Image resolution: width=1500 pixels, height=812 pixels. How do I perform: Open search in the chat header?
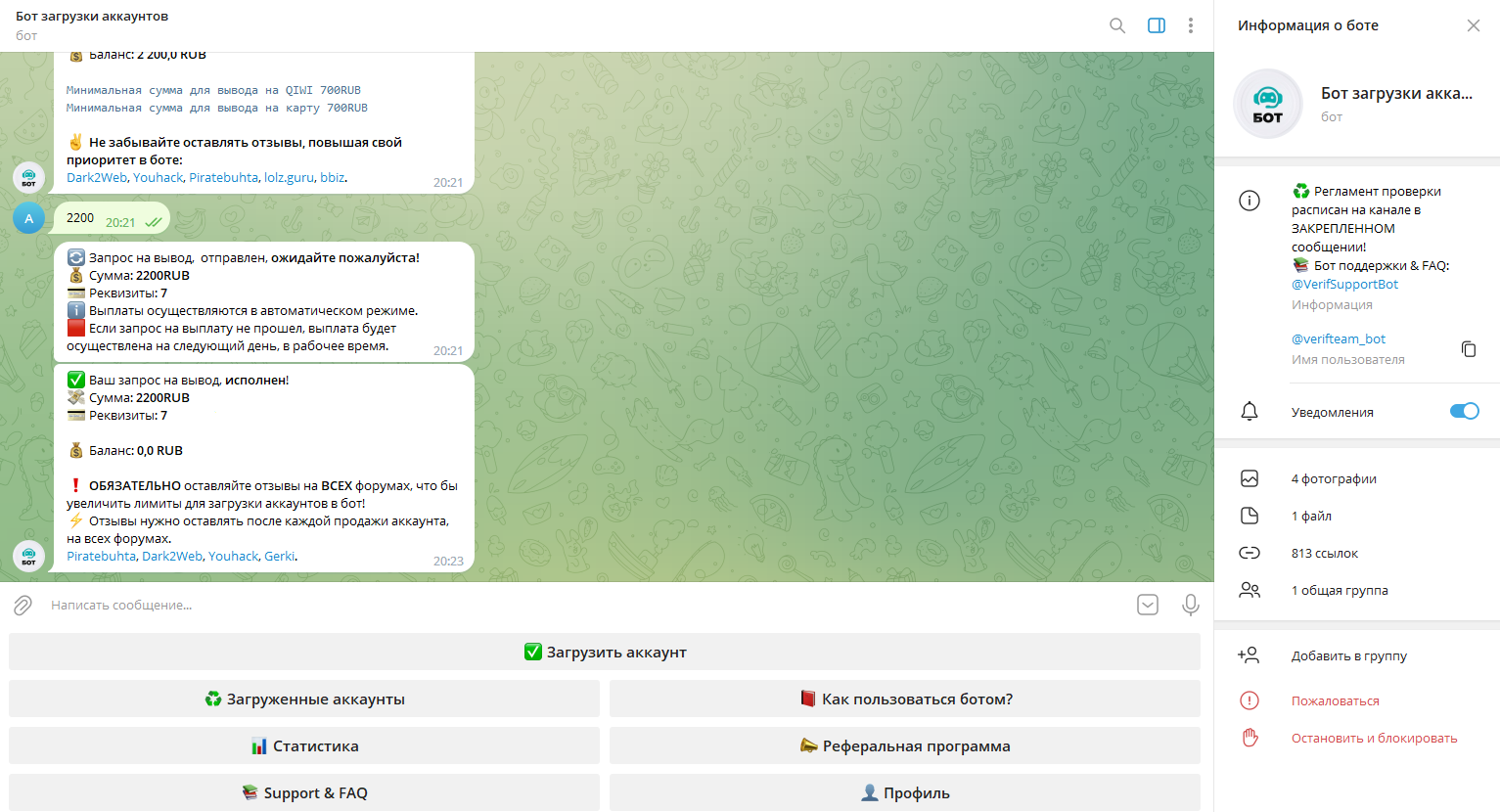(x=1116, y=25)
